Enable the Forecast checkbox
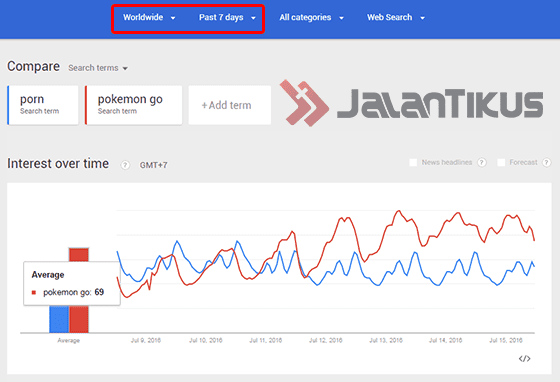The height and width of the screenshot is (382, 560). [501, 162]
